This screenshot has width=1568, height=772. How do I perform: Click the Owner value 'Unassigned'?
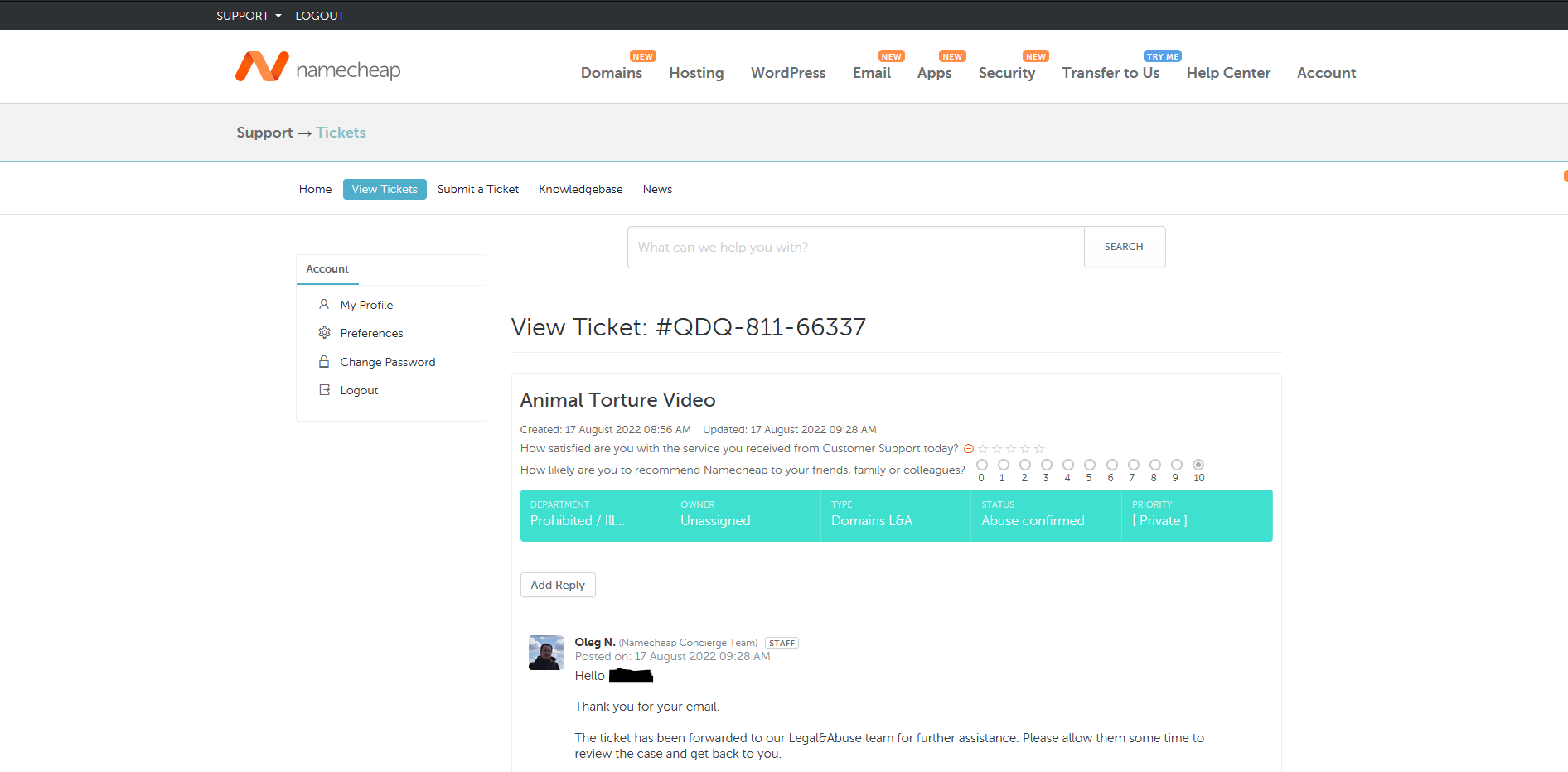[x=715, y=520]
